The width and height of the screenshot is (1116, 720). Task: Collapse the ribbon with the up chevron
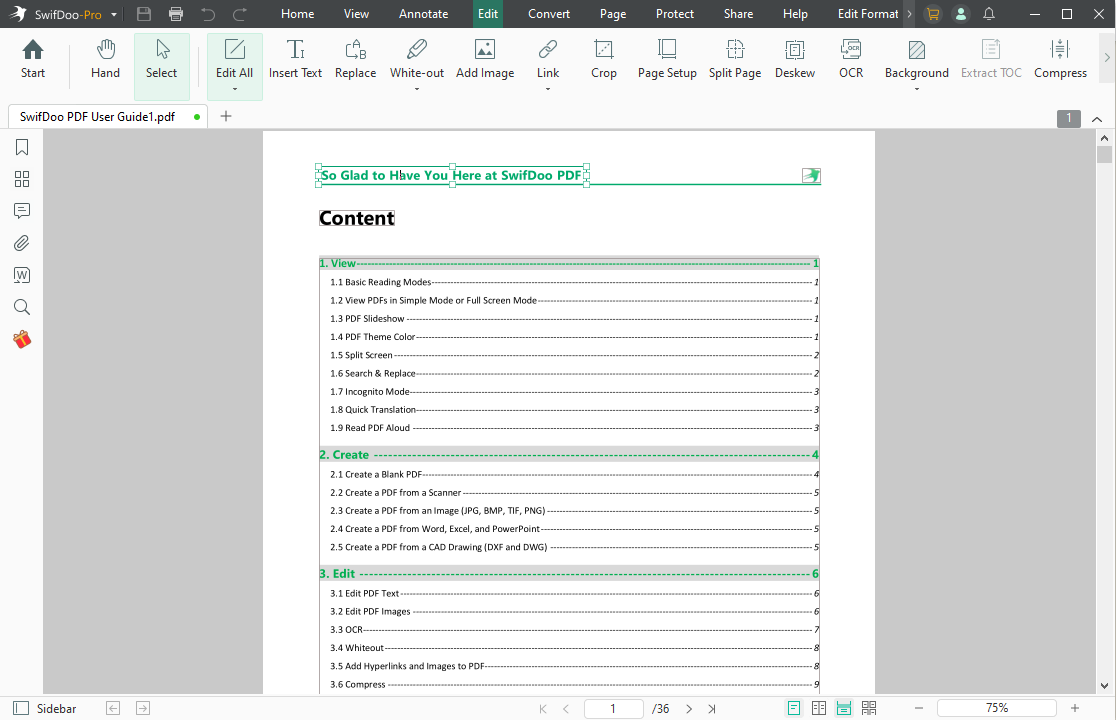coord(1097,119)
